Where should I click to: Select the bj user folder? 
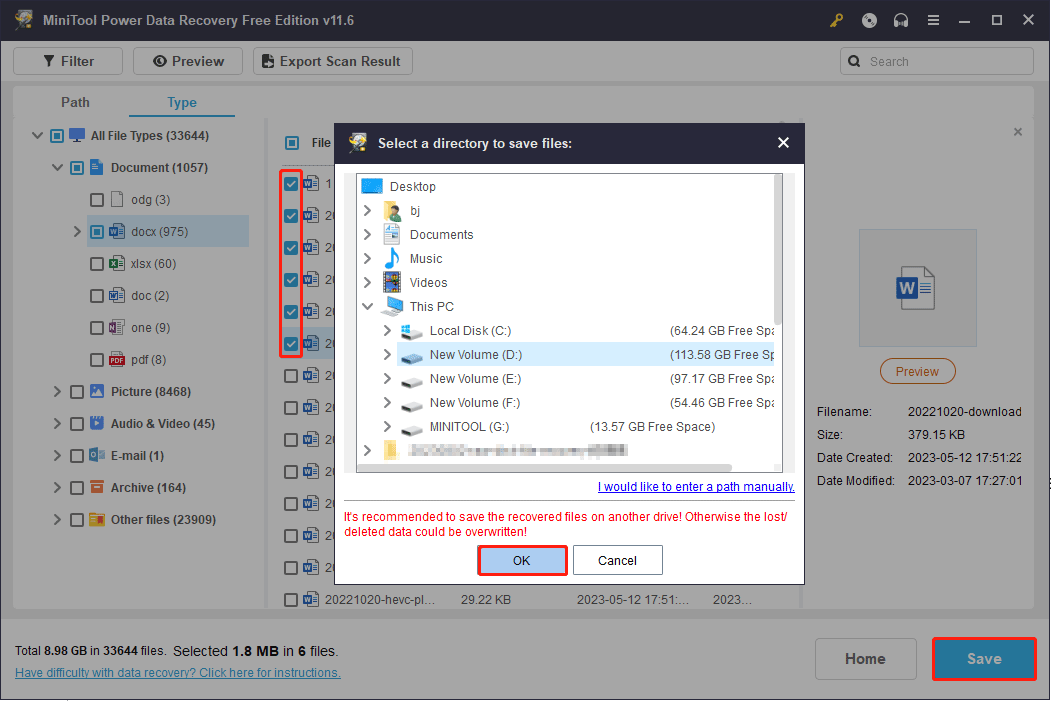tap(414, 210)
